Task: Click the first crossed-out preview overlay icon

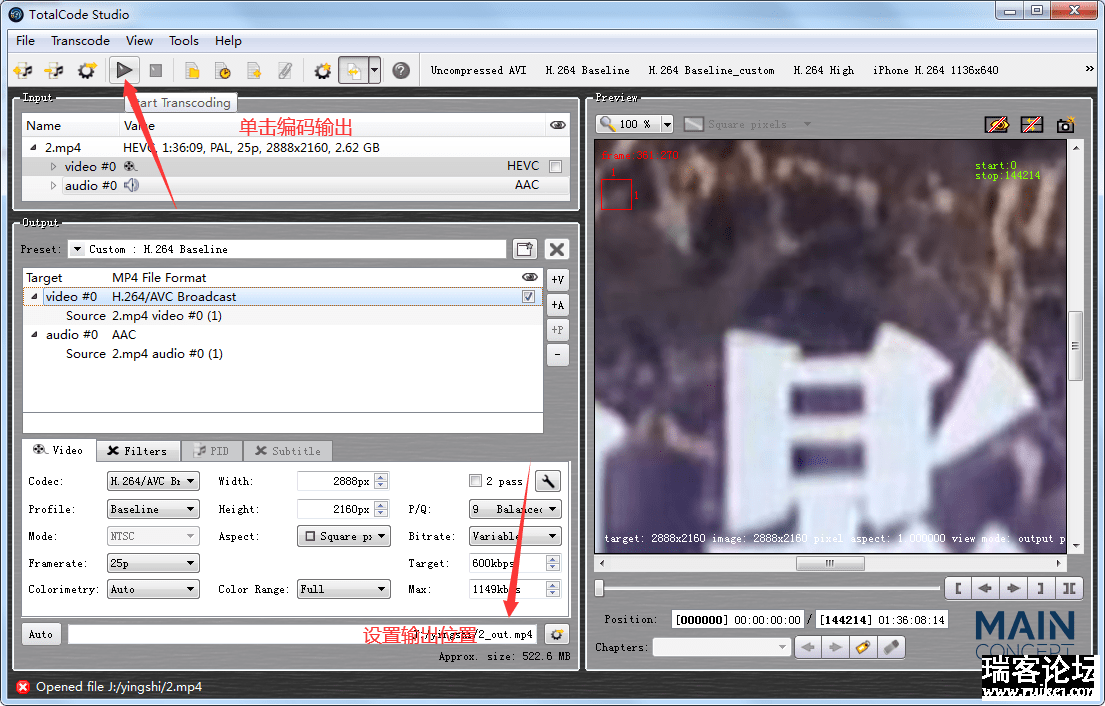Action: [996, 125]
